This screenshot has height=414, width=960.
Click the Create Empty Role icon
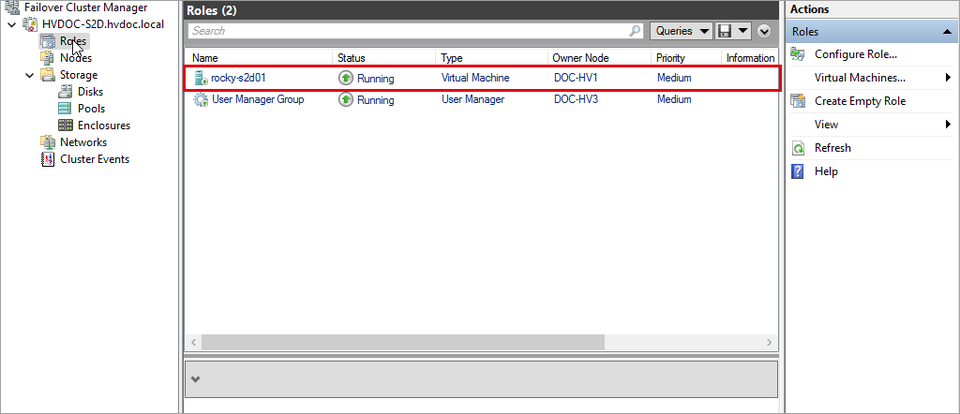tap(797, 101)
